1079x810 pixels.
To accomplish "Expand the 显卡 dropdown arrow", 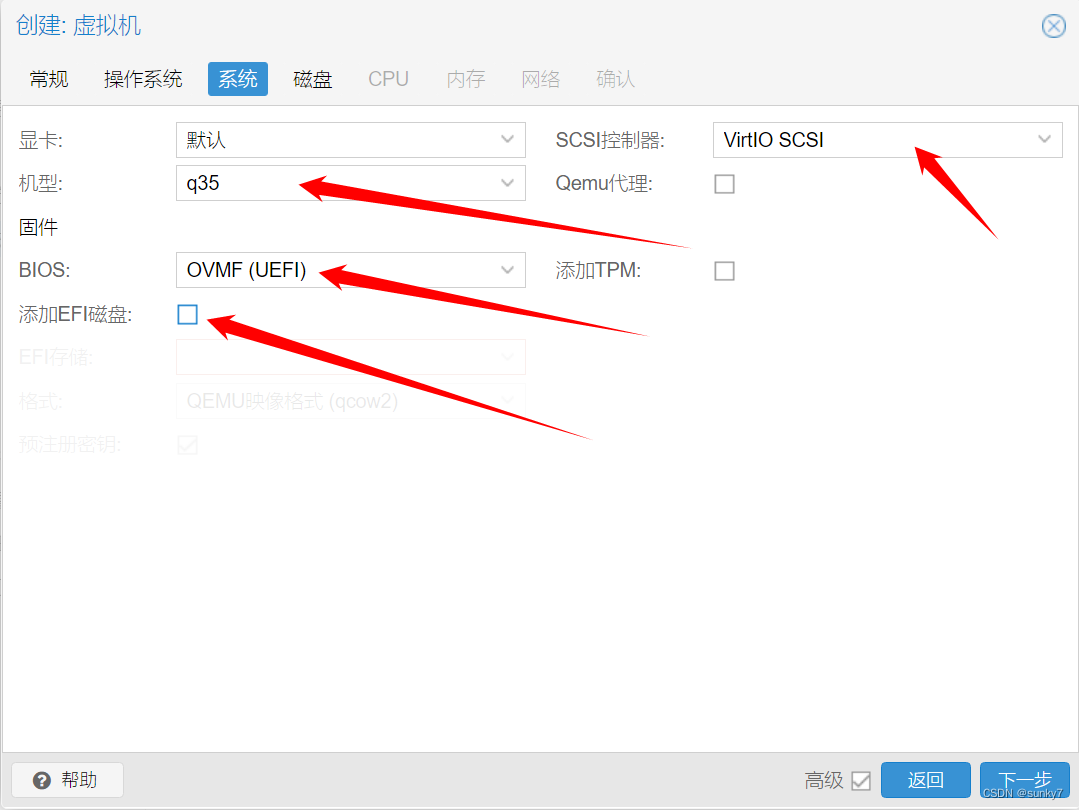I will pyautogui.click(x=507, y=140).
